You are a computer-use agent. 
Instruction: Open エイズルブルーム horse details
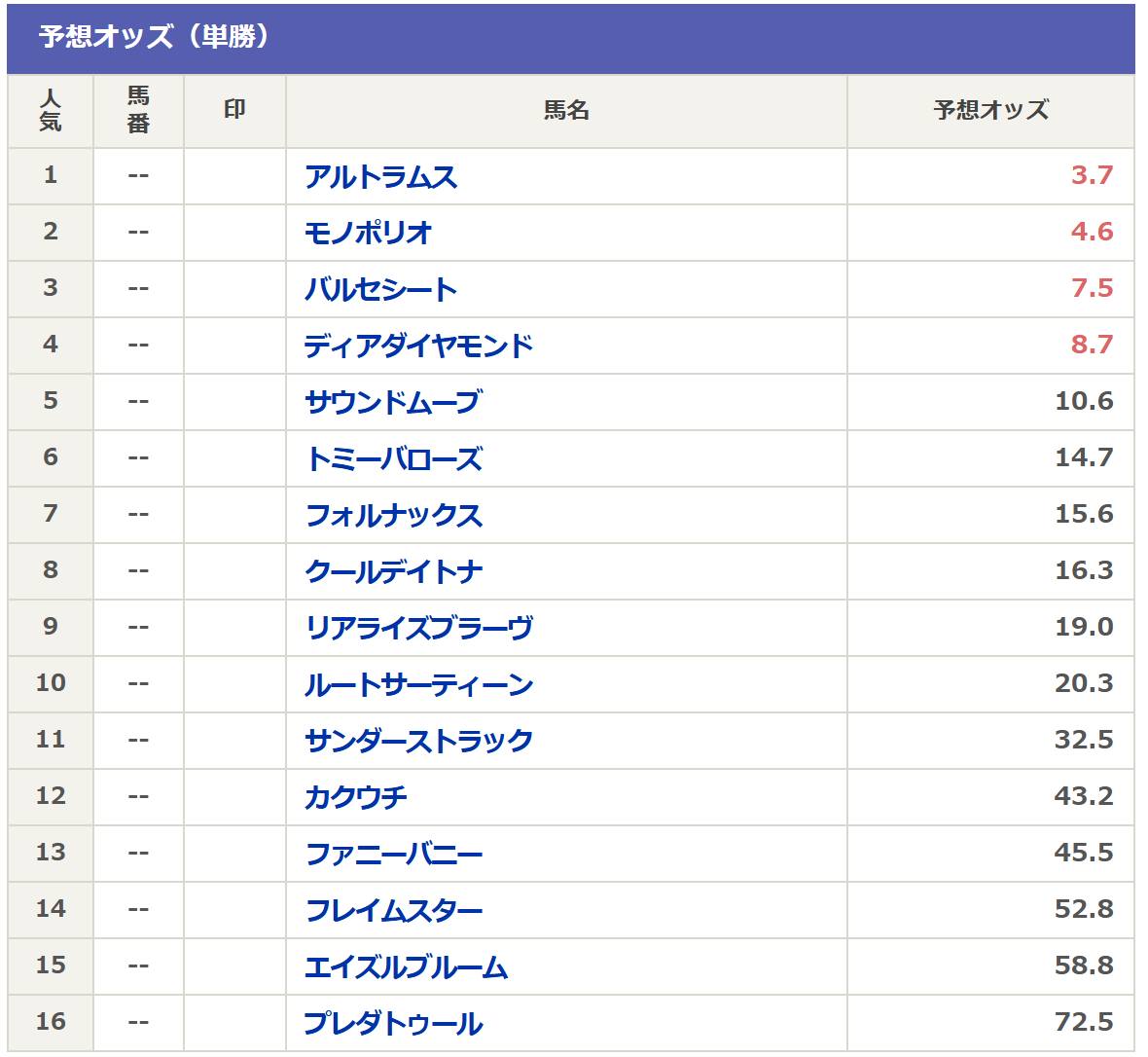406,966
